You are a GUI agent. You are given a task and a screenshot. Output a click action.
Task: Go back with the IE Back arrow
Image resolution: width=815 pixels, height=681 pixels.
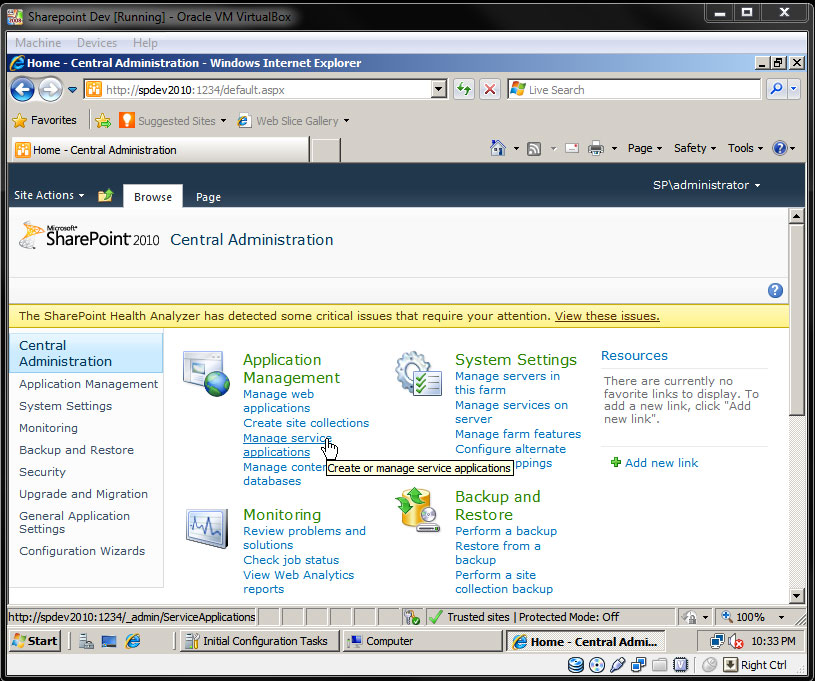click(x=22, y=90)
